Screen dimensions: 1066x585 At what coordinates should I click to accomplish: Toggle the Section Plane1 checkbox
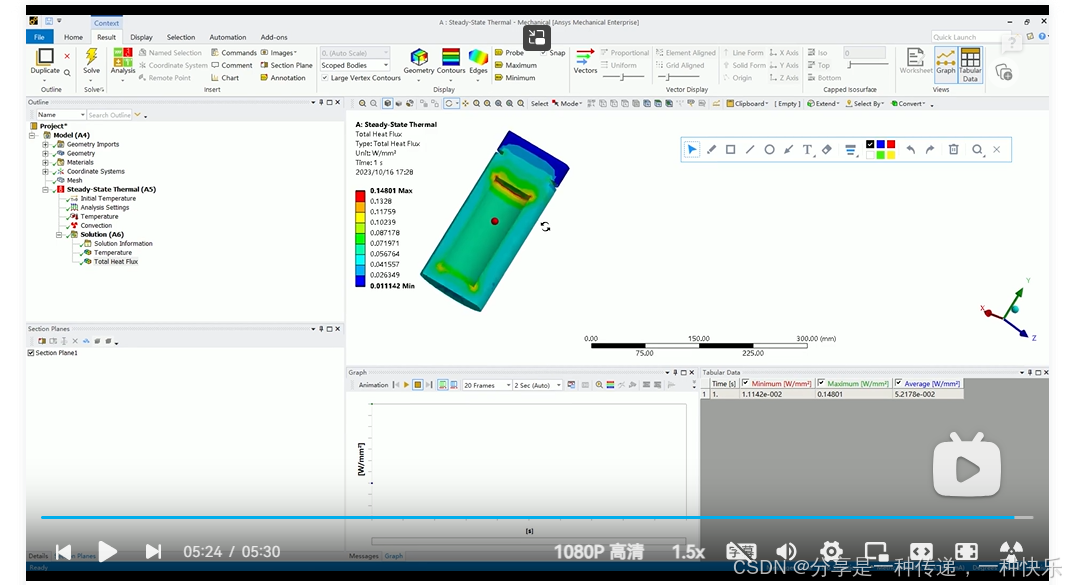[30, 351]
